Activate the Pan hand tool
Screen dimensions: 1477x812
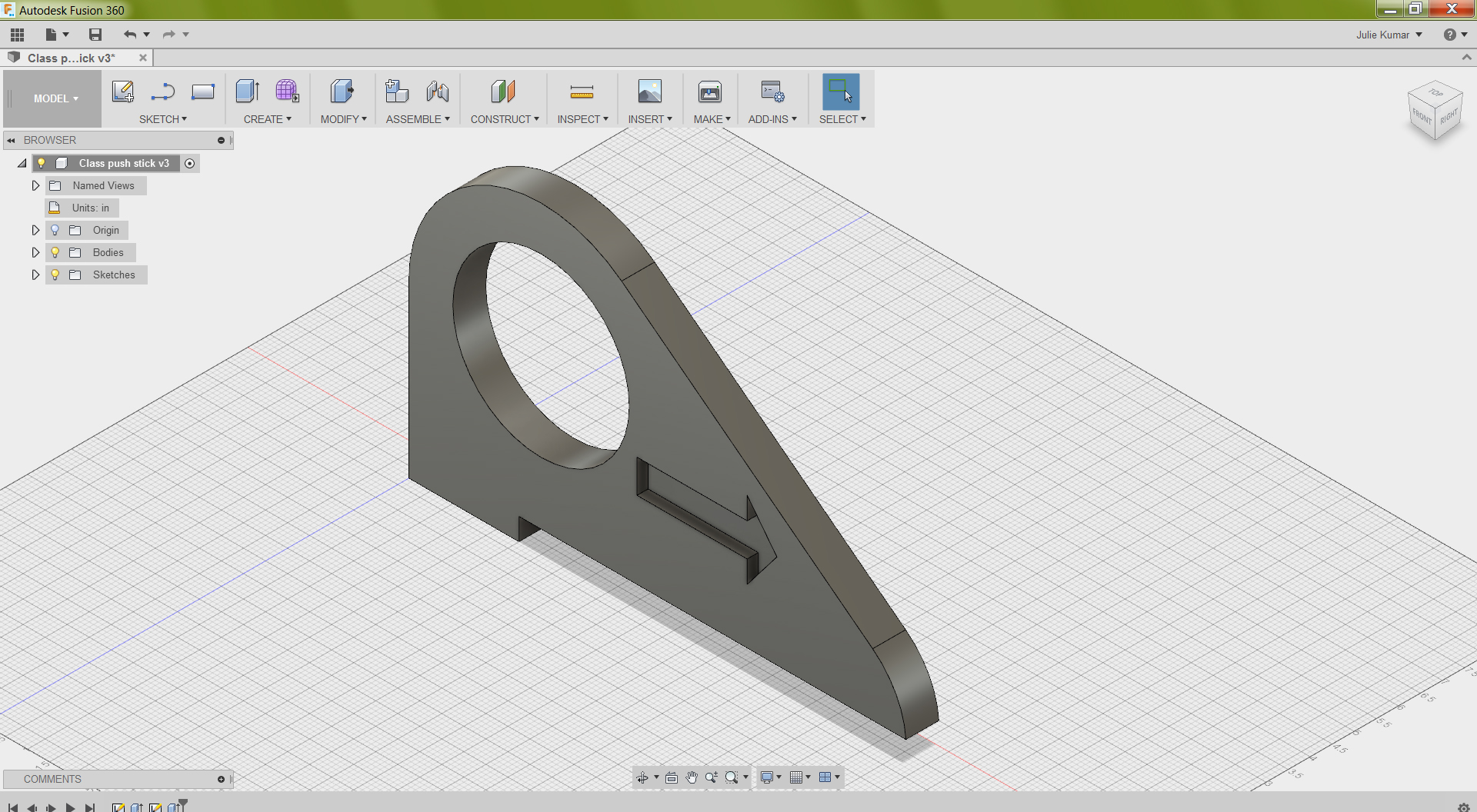click(x=692, y=777)
